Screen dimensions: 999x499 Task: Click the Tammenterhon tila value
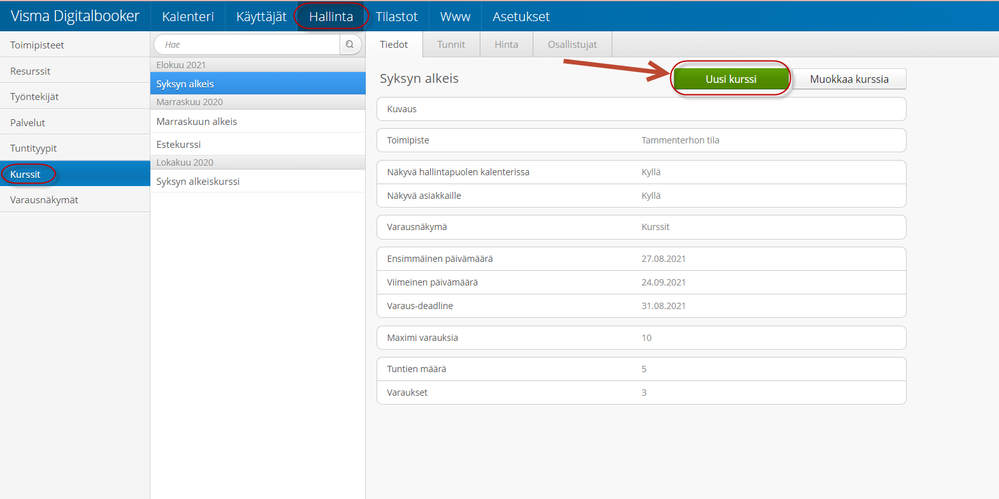pos(680,140)
